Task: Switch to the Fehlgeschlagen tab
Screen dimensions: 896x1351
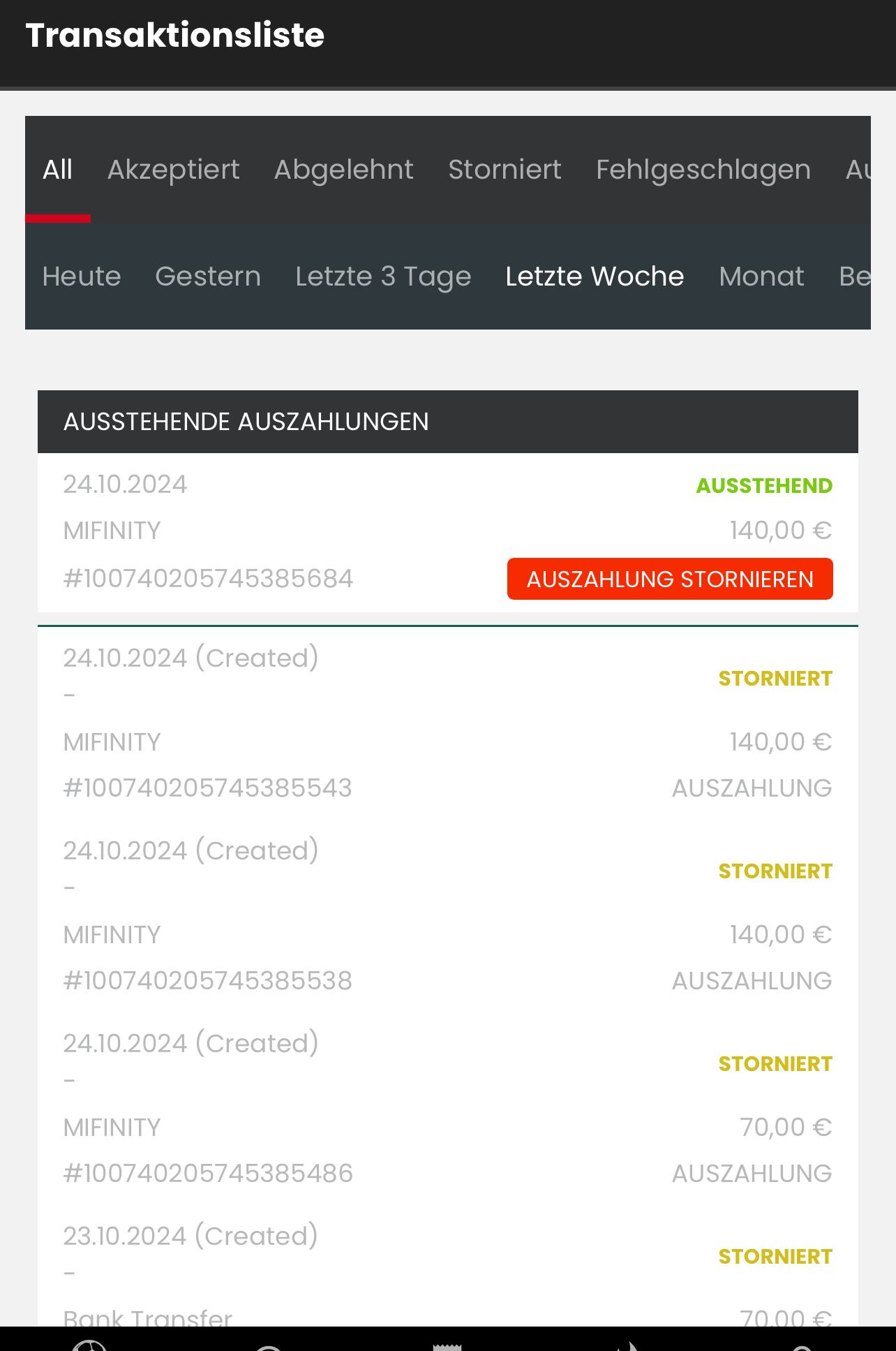Action: pos(703,170)
